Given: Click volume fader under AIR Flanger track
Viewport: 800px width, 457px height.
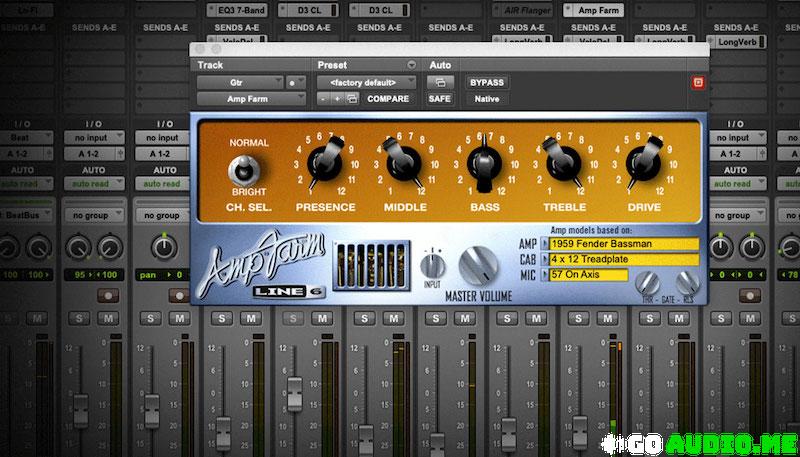Looking at the screenshot, I should (x=509, y=434).
